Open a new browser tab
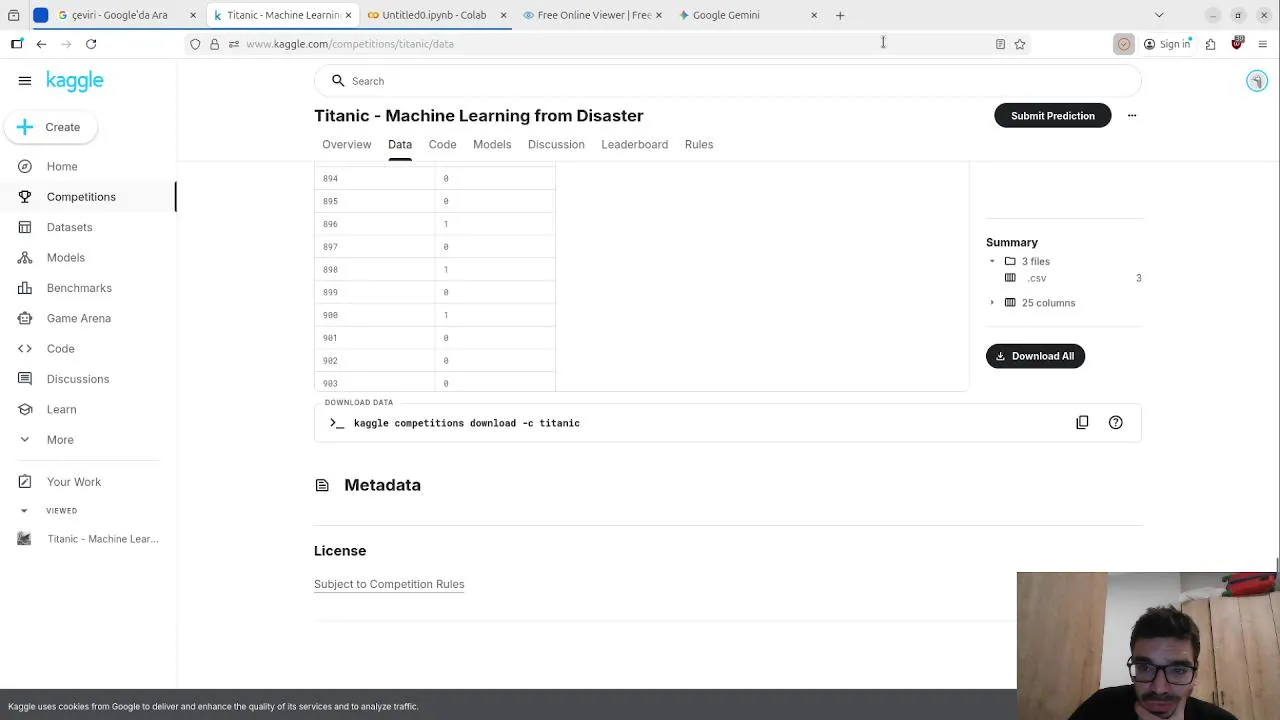 pos(840,15)
